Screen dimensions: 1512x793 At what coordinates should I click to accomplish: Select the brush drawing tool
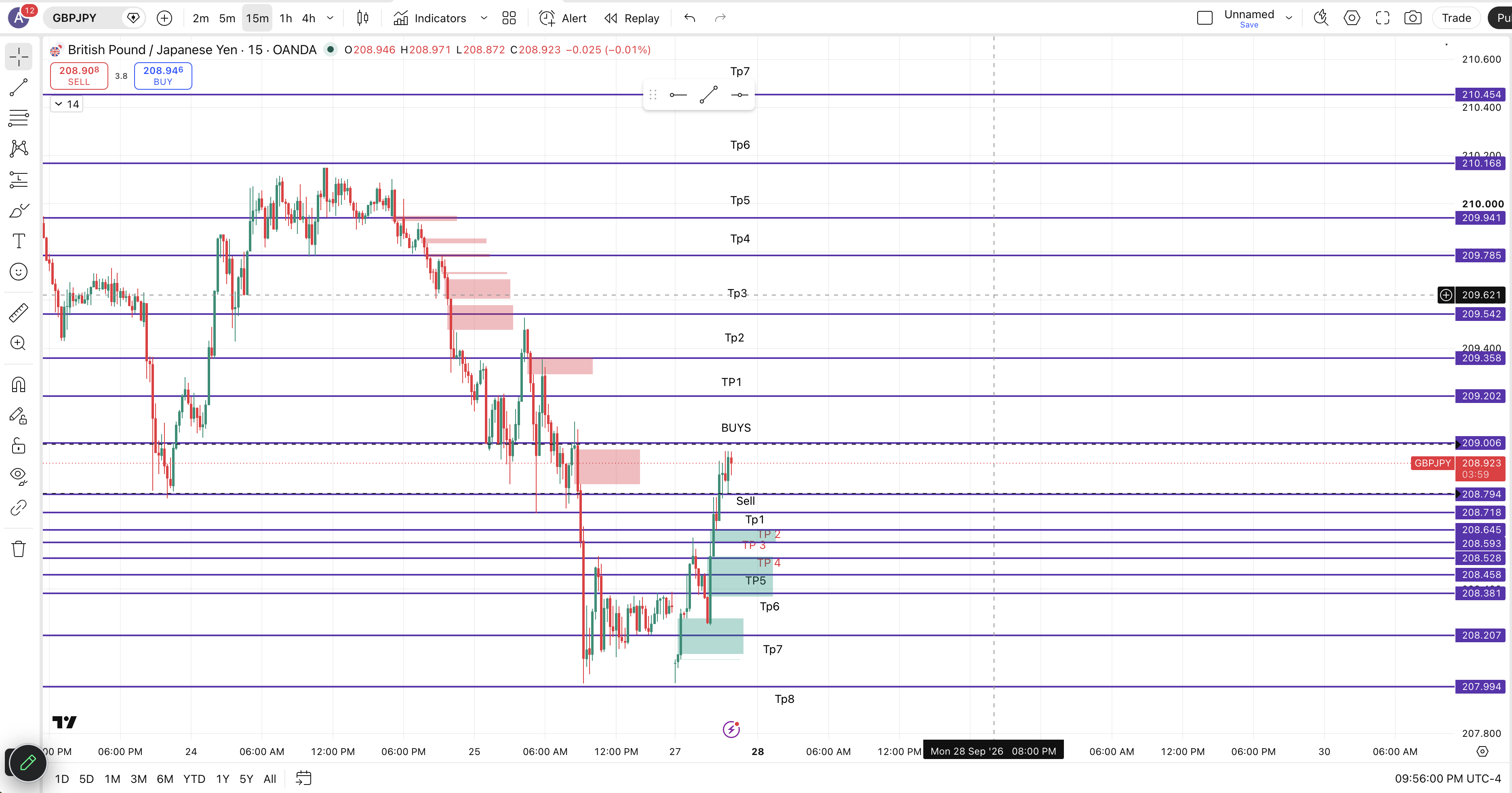tap(19, 210)
